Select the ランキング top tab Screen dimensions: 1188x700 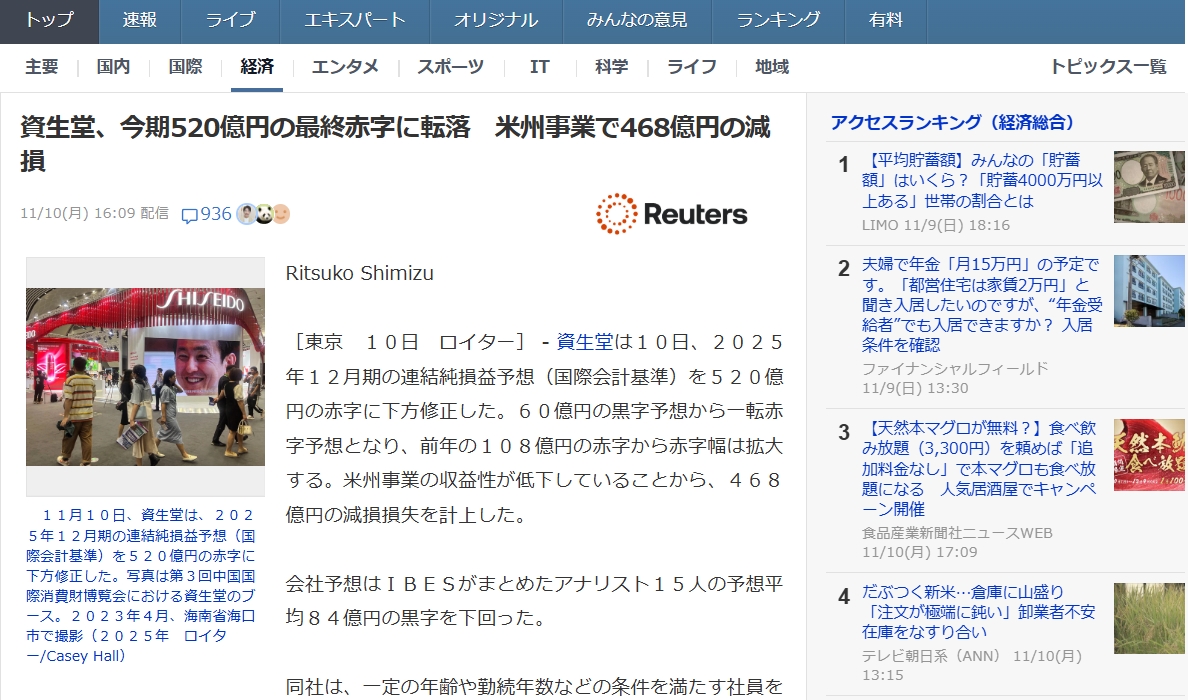(x=778, y=20)
